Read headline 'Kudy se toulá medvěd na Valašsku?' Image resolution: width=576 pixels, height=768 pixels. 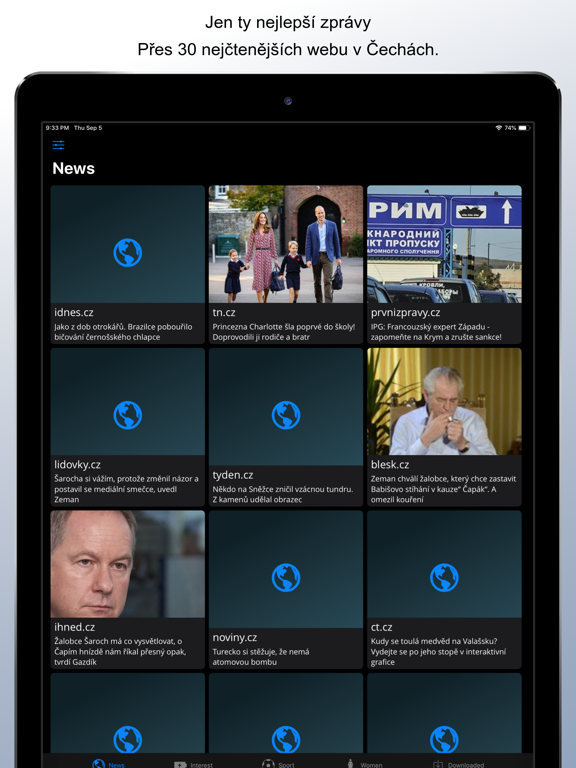coord(438,651)
